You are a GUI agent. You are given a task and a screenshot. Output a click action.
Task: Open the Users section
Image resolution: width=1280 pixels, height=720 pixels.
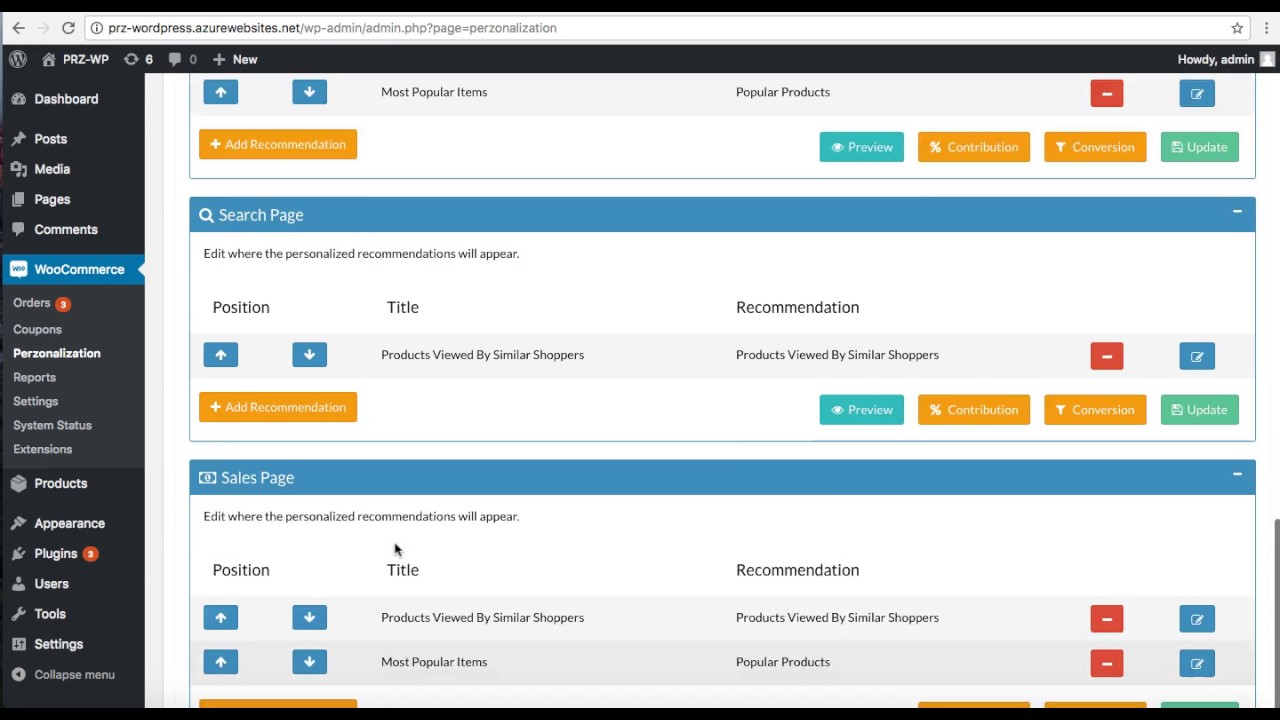tap(51, 583)
